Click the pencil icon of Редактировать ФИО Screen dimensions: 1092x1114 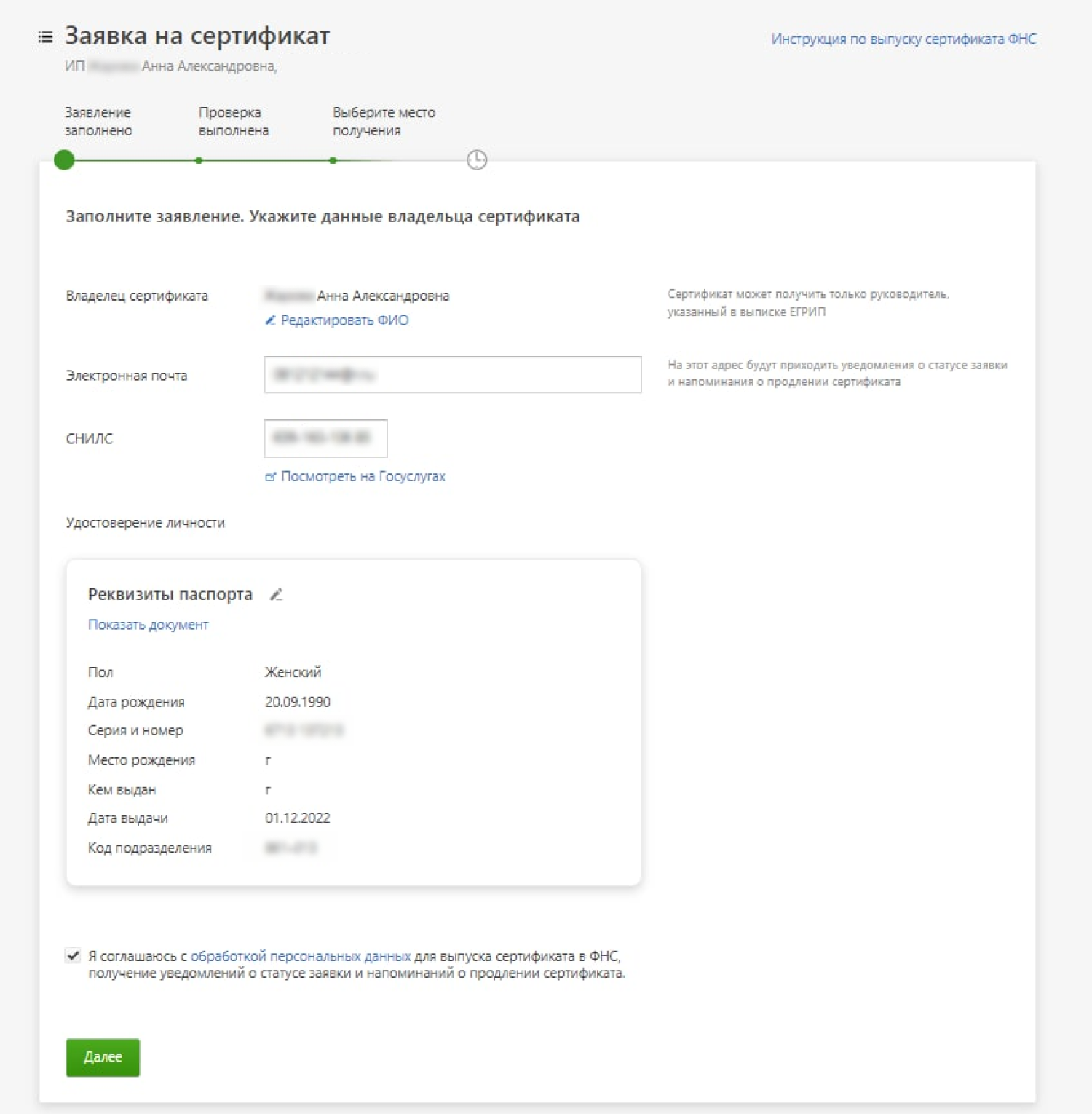tap(270, 320)
